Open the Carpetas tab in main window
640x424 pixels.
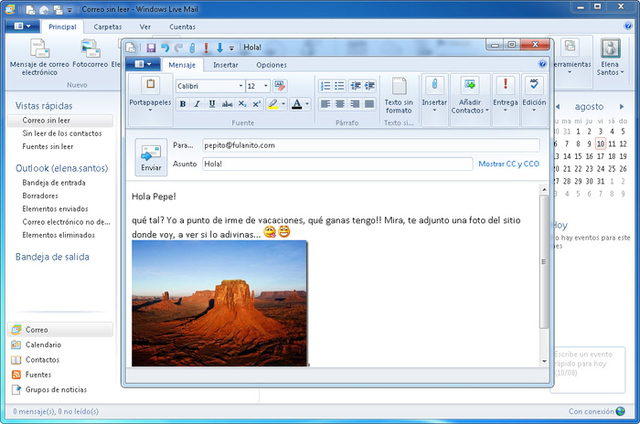(107, 27)
